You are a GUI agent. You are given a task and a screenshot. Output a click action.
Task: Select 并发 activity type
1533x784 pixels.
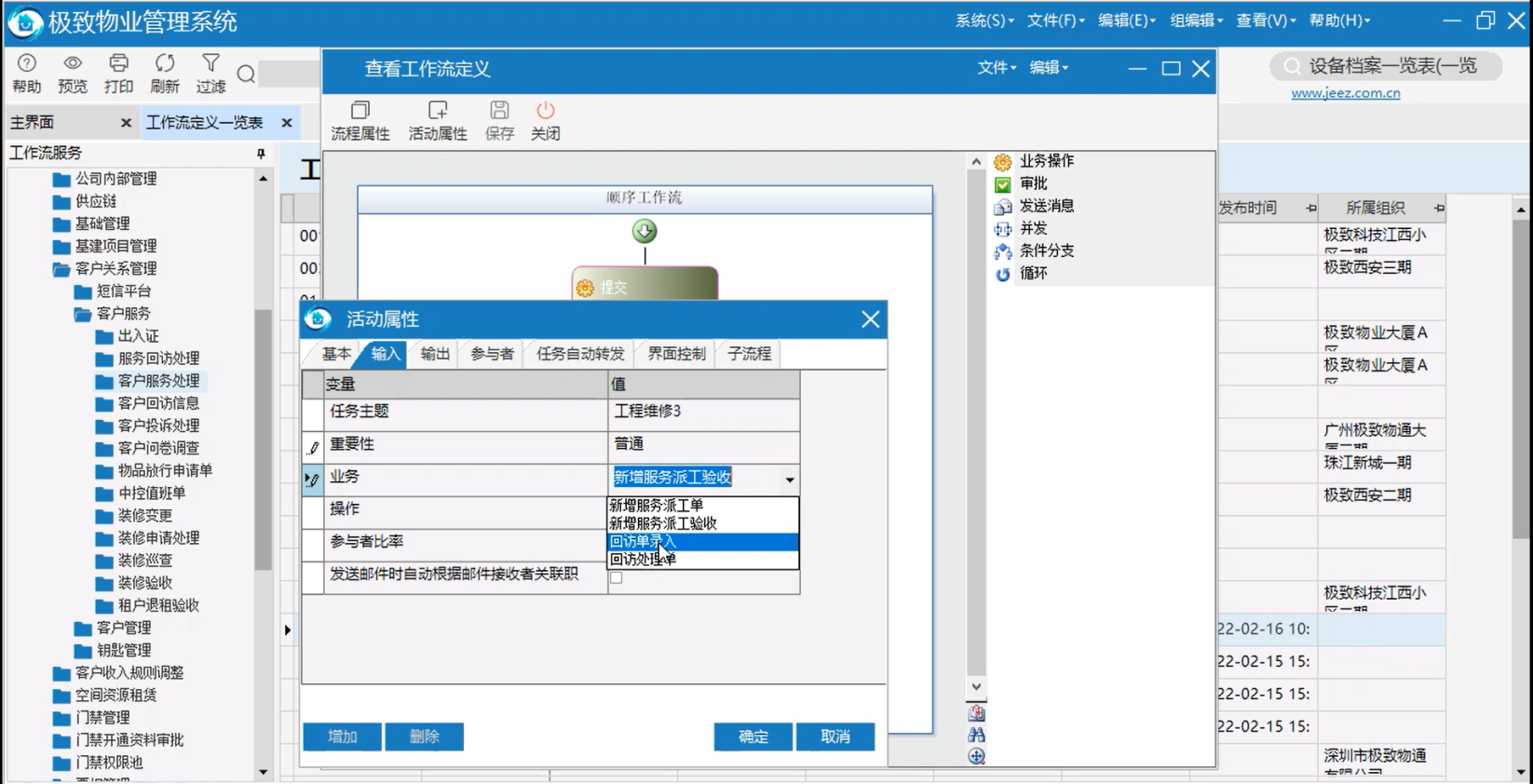click(1021, 228)
